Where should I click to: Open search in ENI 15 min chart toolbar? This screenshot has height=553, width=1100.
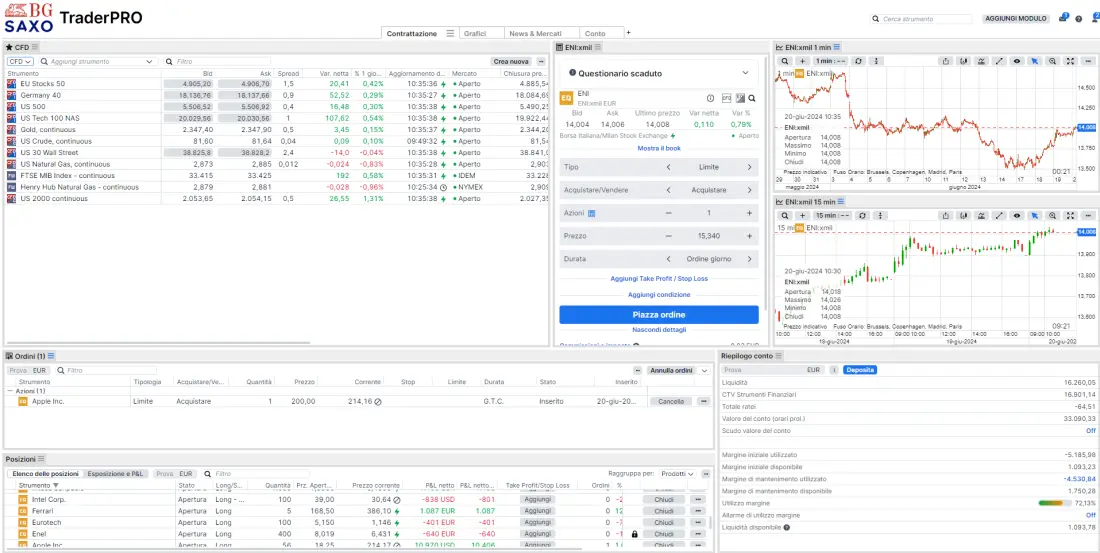click(x=786, y=215)
